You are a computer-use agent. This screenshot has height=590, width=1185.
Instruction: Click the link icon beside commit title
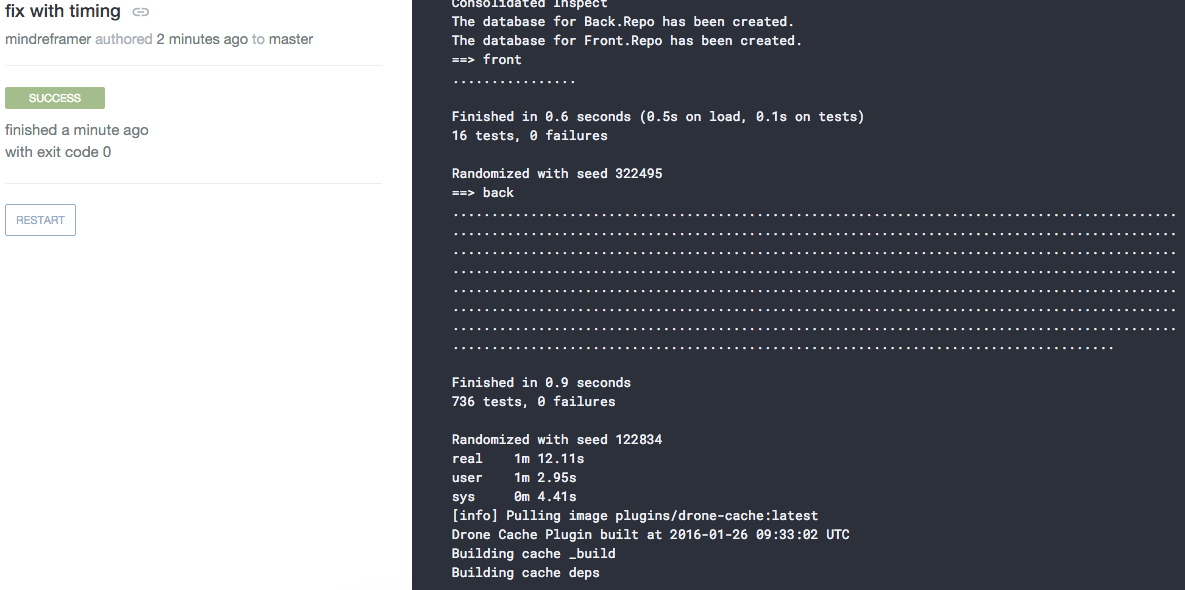[141, 12]
